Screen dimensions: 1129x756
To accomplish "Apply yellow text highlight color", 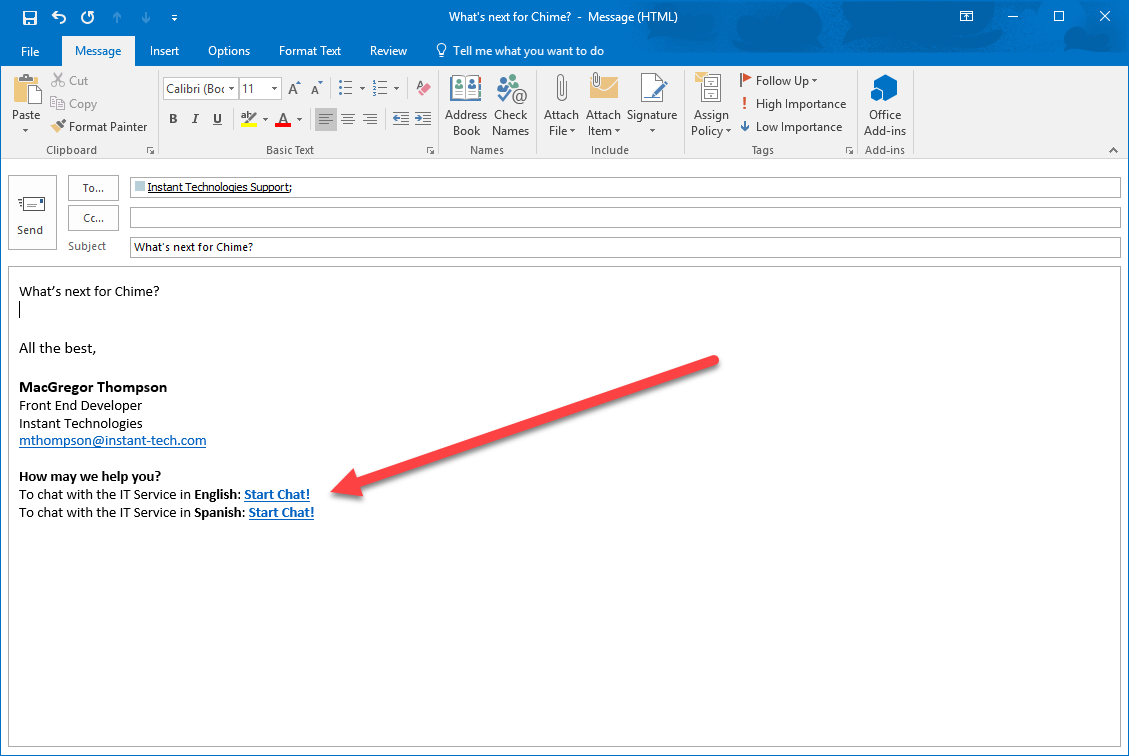I will 249,120.
